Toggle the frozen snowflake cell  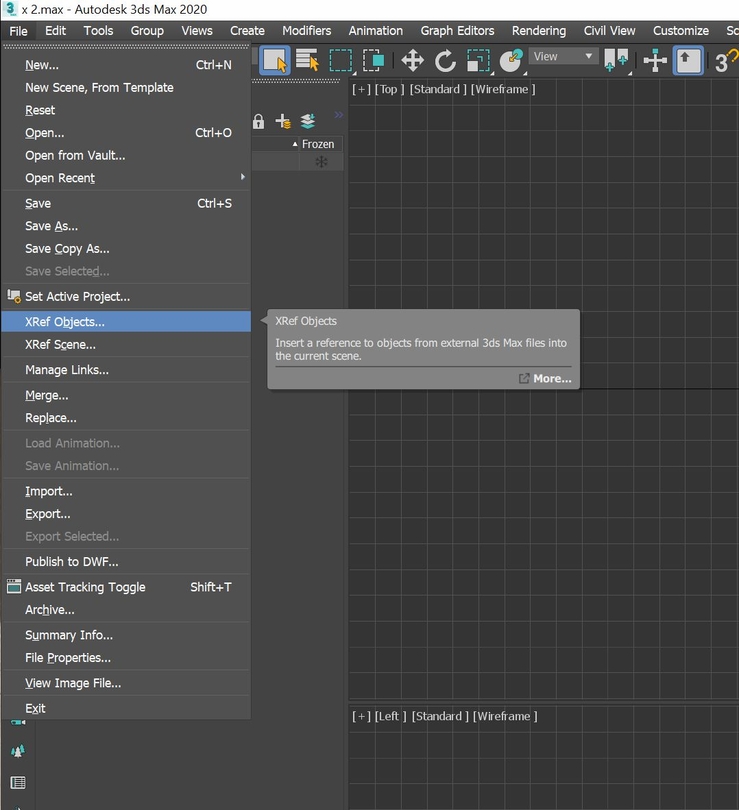321,162
